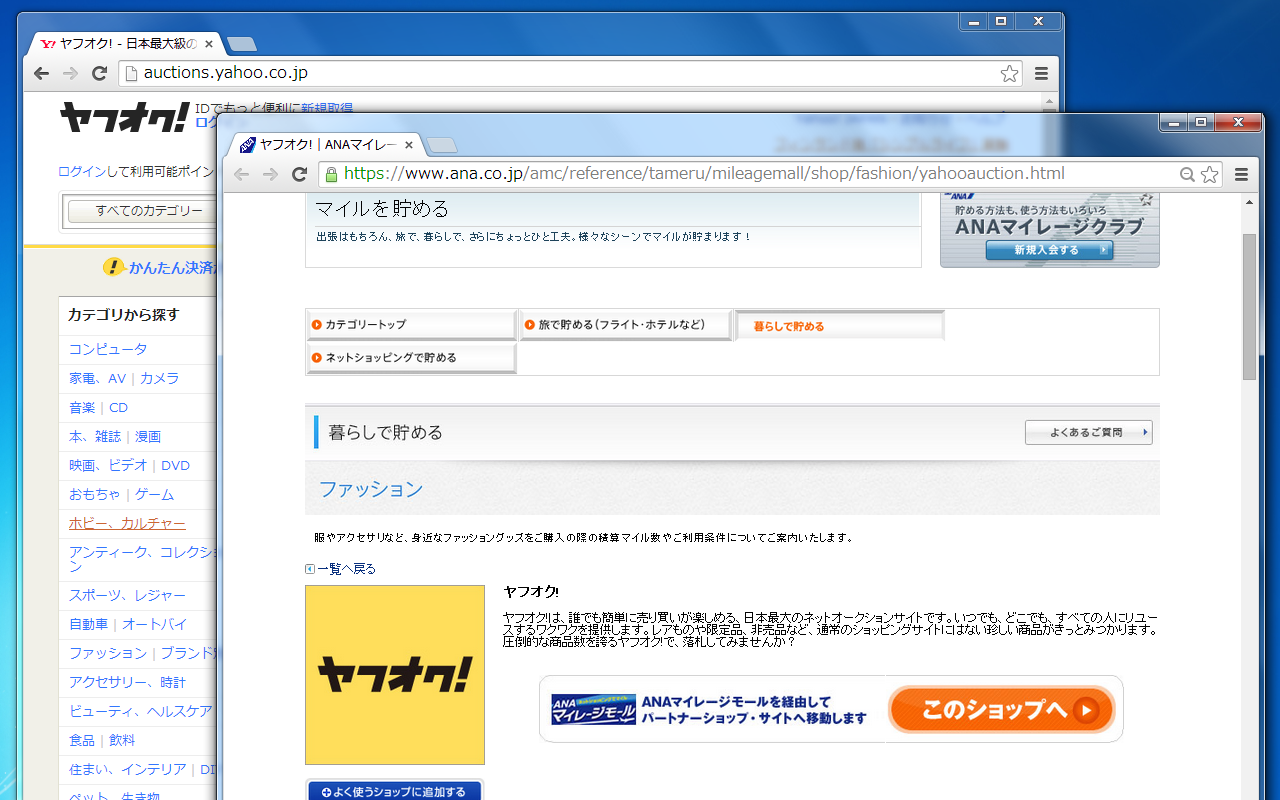Open the よくあるご質問 button

[1089, 433]
